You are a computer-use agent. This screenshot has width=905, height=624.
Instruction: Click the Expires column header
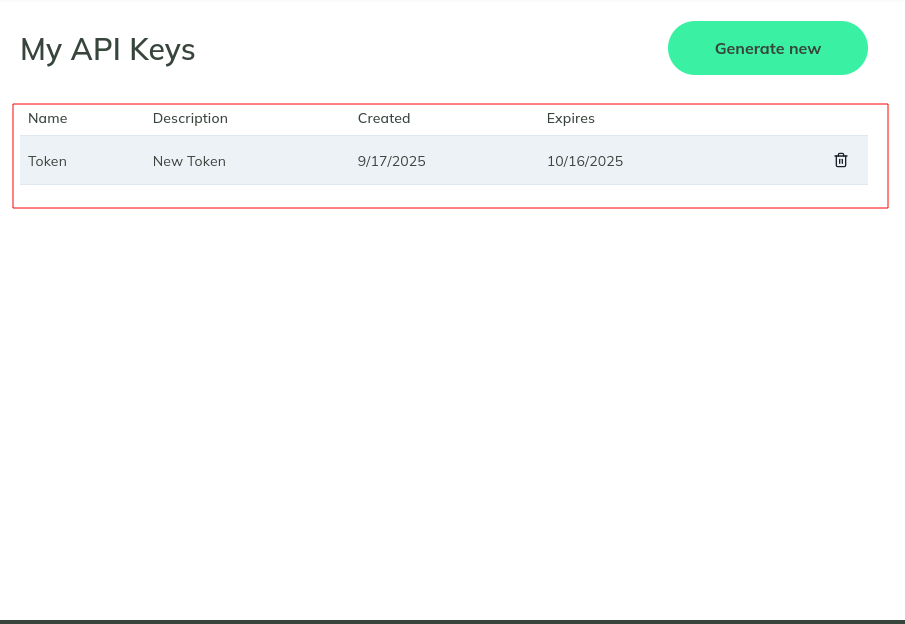571,118
